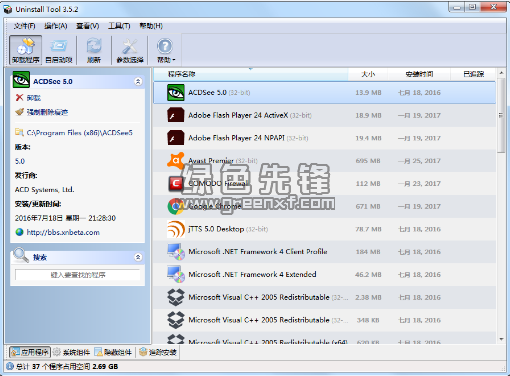This screenshot has width=510, height=376.
Task: Switch to the 应用程序 applications tab
Action: [x=30, y=352]
